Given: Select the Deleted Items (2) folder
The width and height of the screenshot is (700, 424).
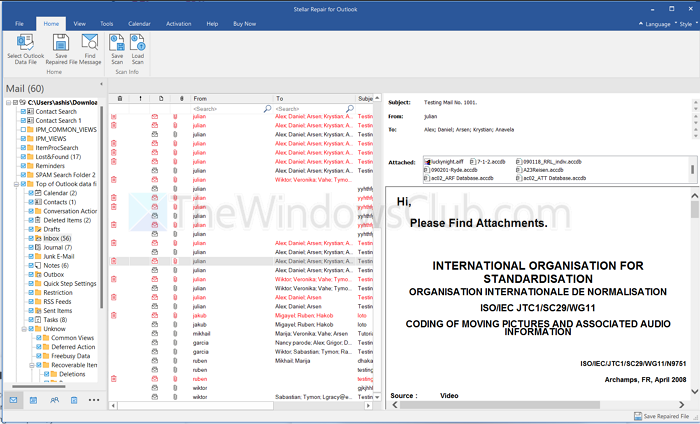Looking at the screenshot, I should [x=67, y=220].
